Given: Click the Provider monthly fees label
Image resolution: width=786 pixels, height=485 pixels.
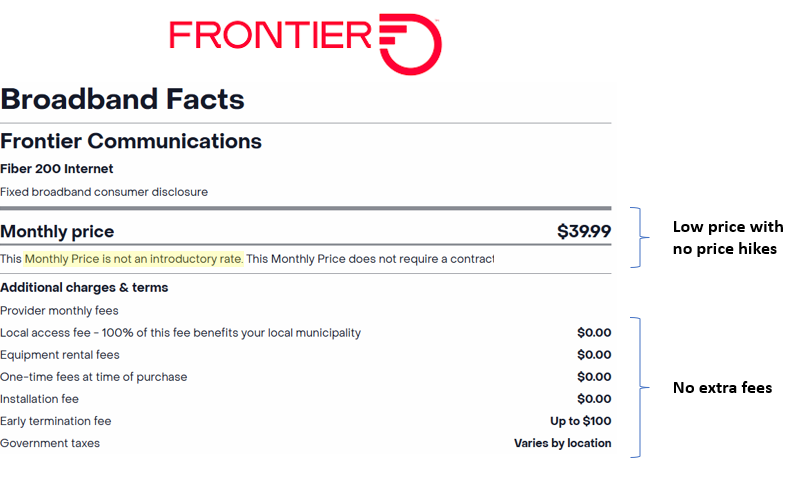Looking at the screenshot, I should coord(59,311).
